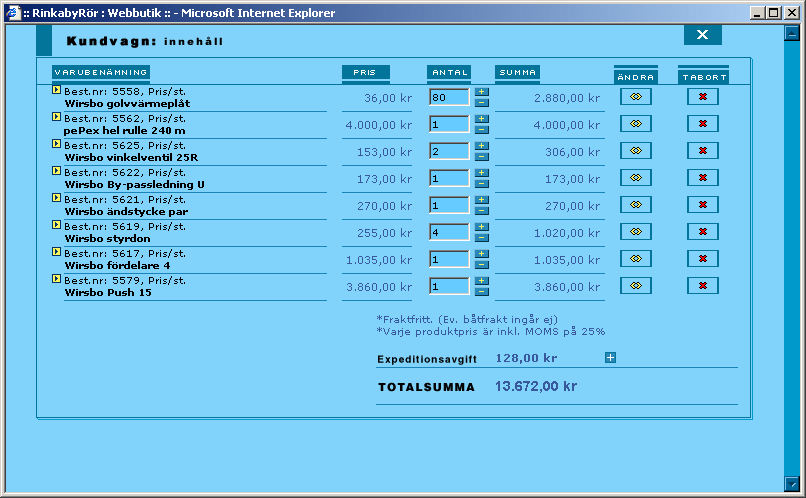The image size is (806, 498).
Task: Close the Kundvagn panel with X
Action: [702, 35]
